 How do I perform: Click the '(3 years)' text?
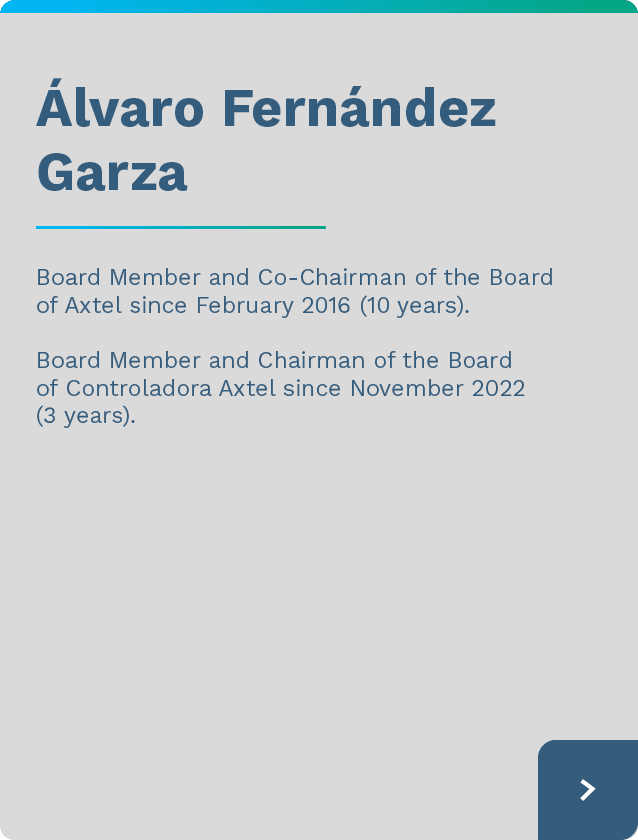pos(85,416)
